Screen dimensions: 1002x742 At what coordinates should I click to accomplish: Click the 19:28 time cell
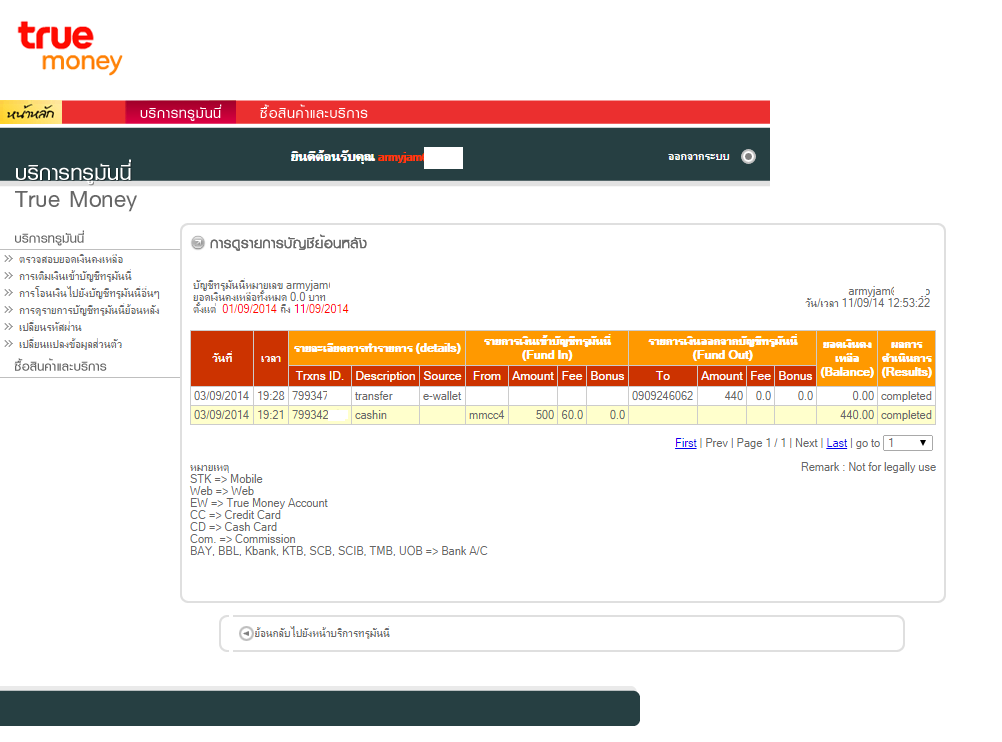(x=271, y=396)
